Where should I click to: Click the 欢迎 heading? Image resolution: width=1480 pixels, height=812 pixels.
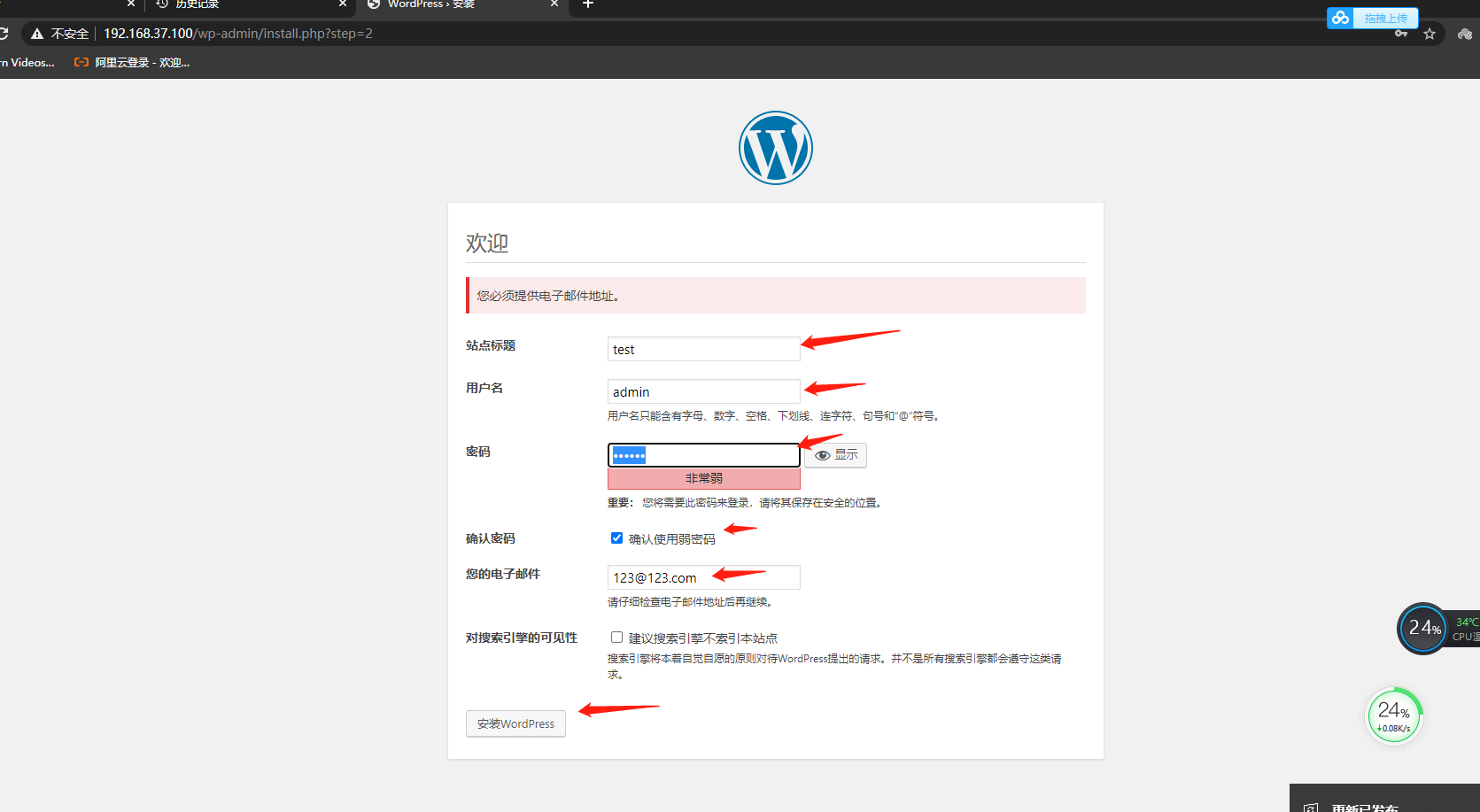pyautogui.click(x=487, y=243)
